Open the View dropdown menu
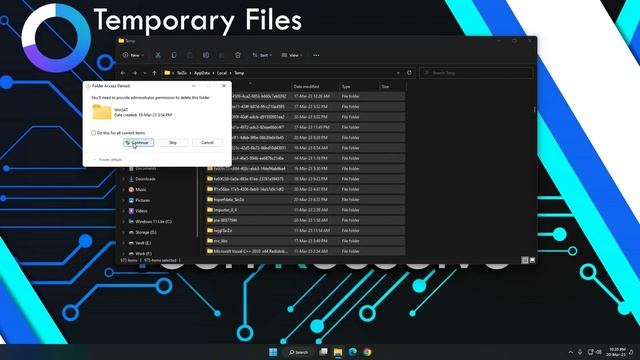 [292, 55]
